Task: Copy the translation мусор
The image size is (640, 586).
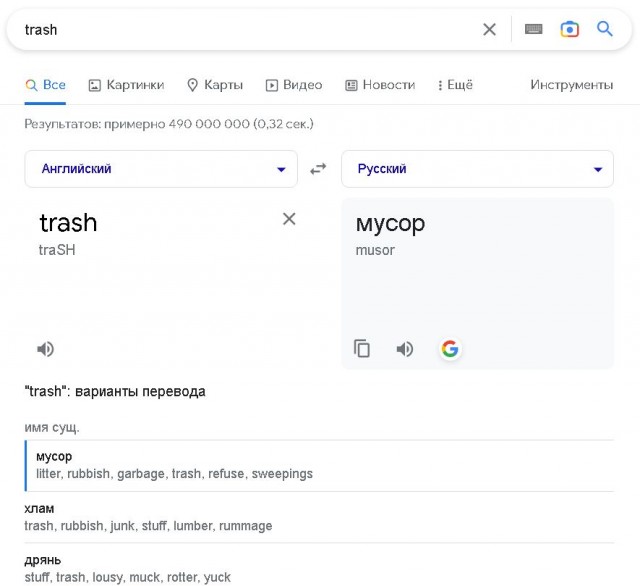Action: tap(362, 348)
